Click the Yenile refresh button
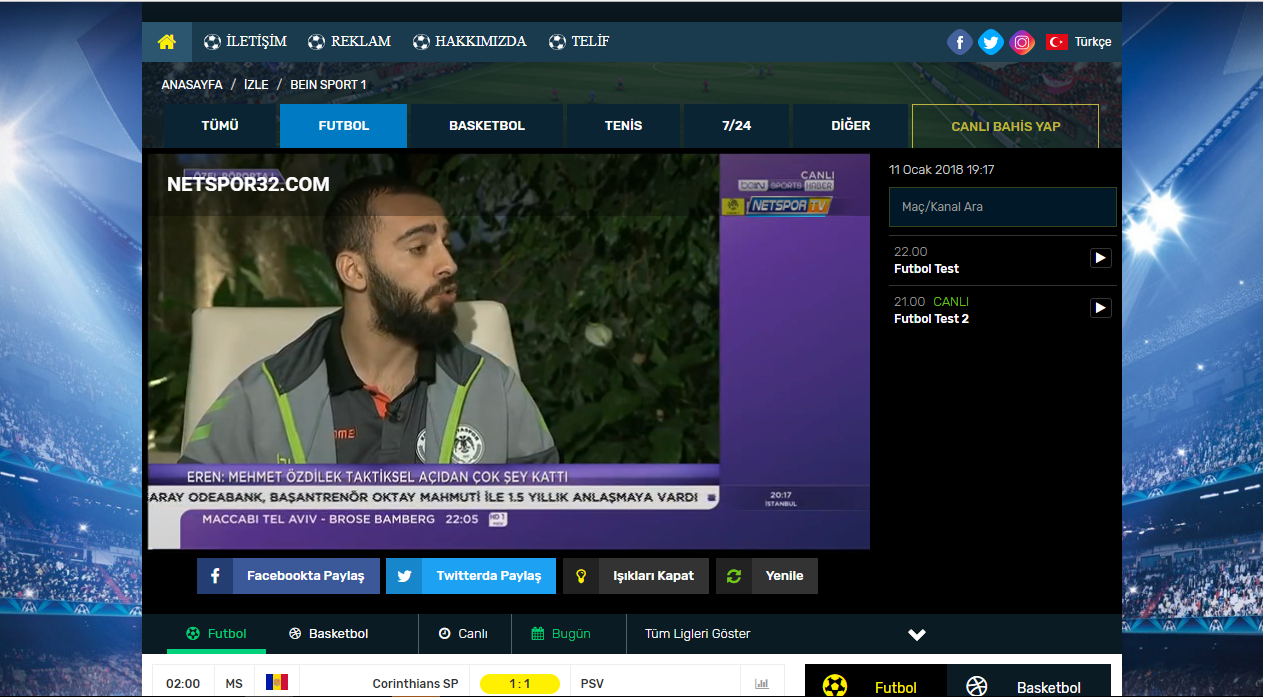This screenshot has width=1263, height=697. (x=767, y=576)
